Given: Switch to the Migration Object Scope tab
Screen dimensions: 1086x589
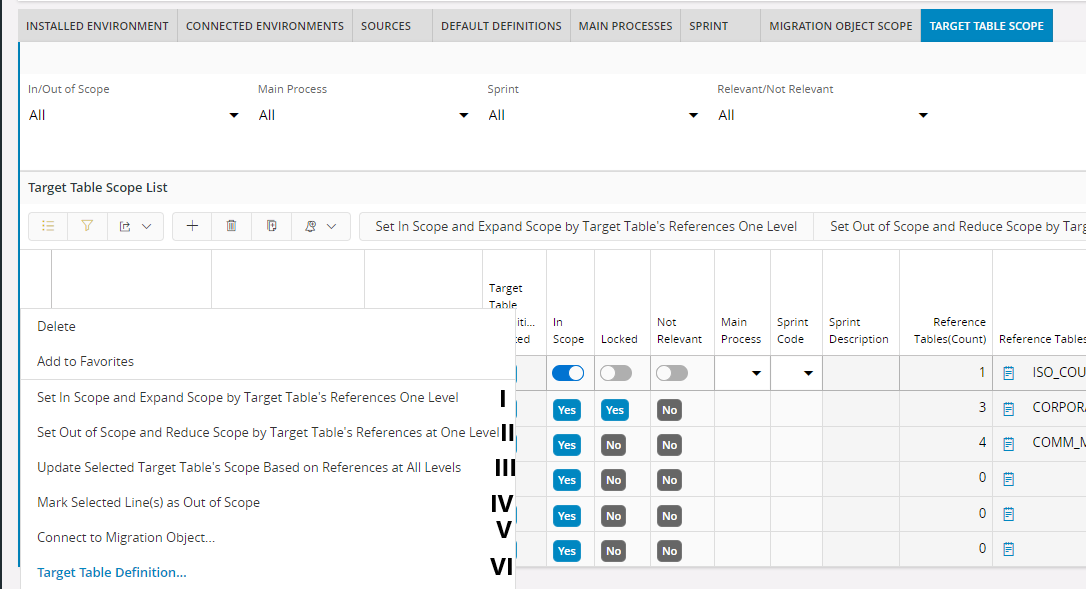Looking at the screenshot, I should pos(840,26).
